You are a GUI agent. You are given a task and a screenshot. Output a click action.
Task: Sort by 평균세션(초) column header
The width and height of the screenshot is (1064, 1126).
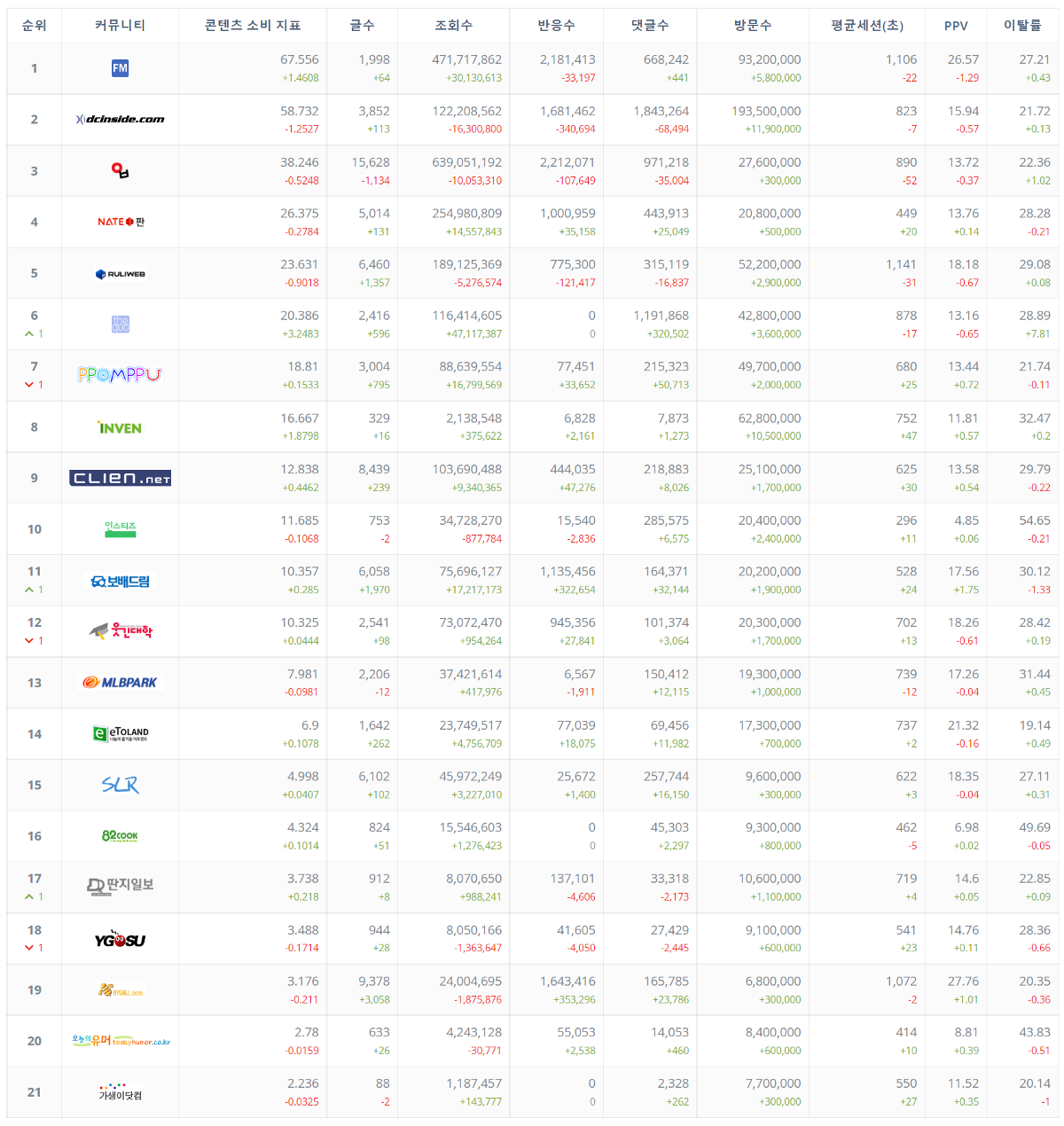pyautogui.click(x=867, y=26)
